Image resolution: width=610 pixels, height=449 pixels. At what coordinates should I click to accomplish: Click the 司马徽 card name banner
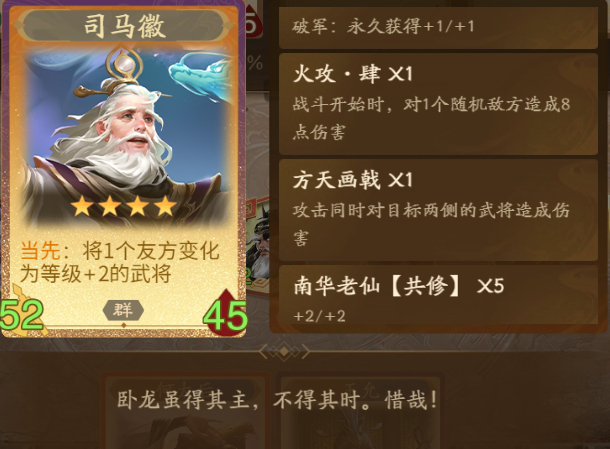[124, 26]
